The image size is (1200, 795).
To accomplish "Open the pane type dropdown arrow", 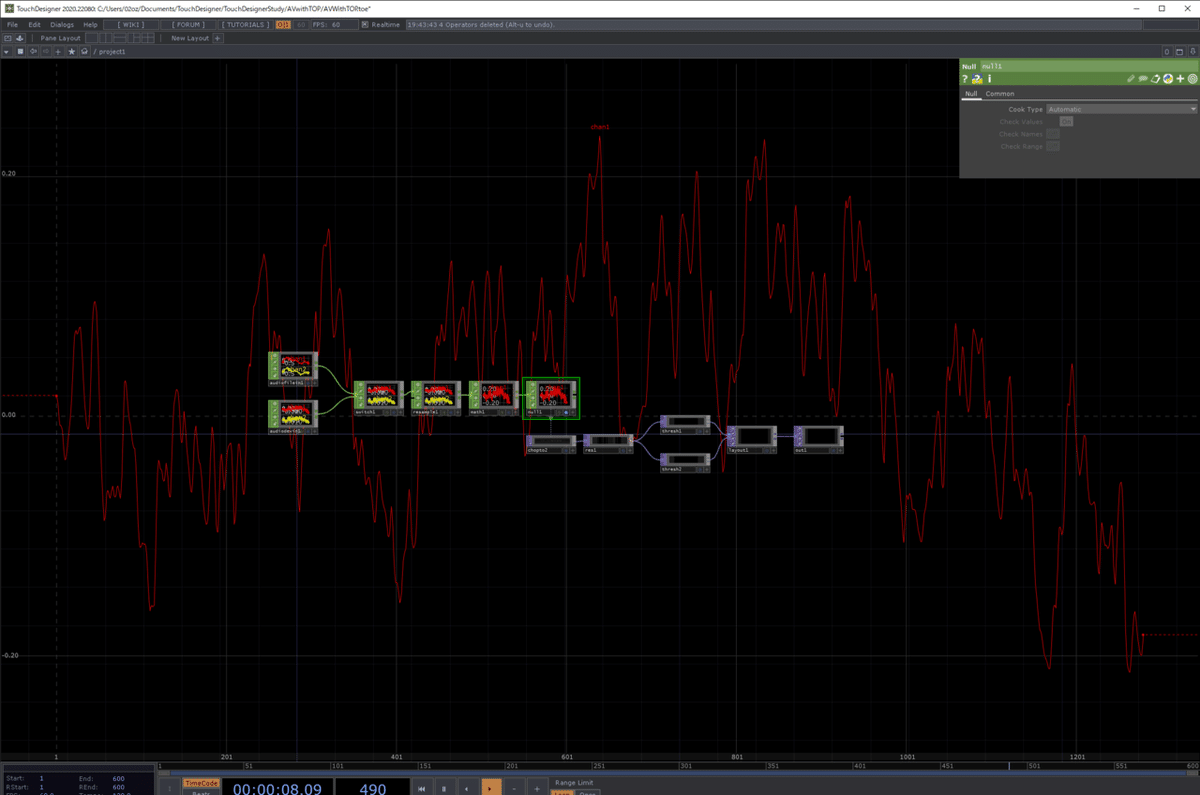I will (7, 51).
